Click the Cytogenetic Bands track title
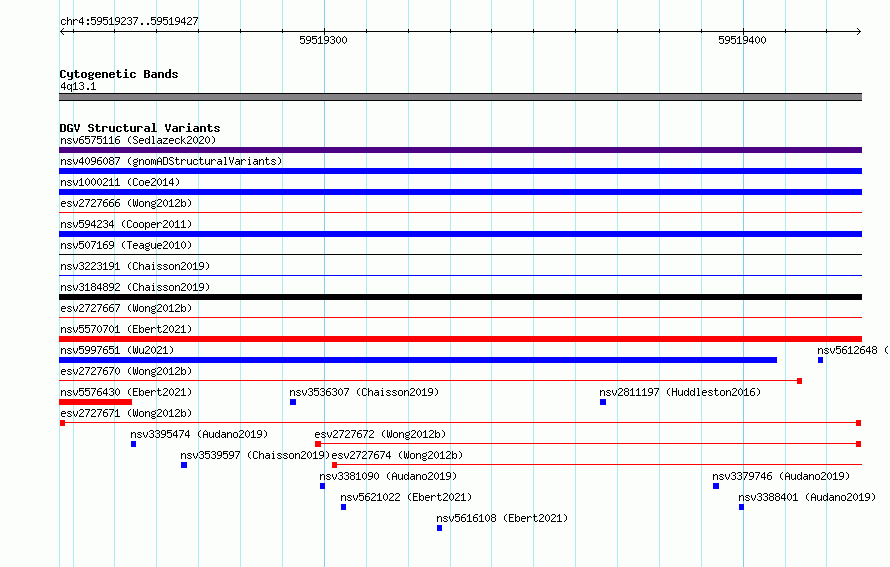 (119, 74)
